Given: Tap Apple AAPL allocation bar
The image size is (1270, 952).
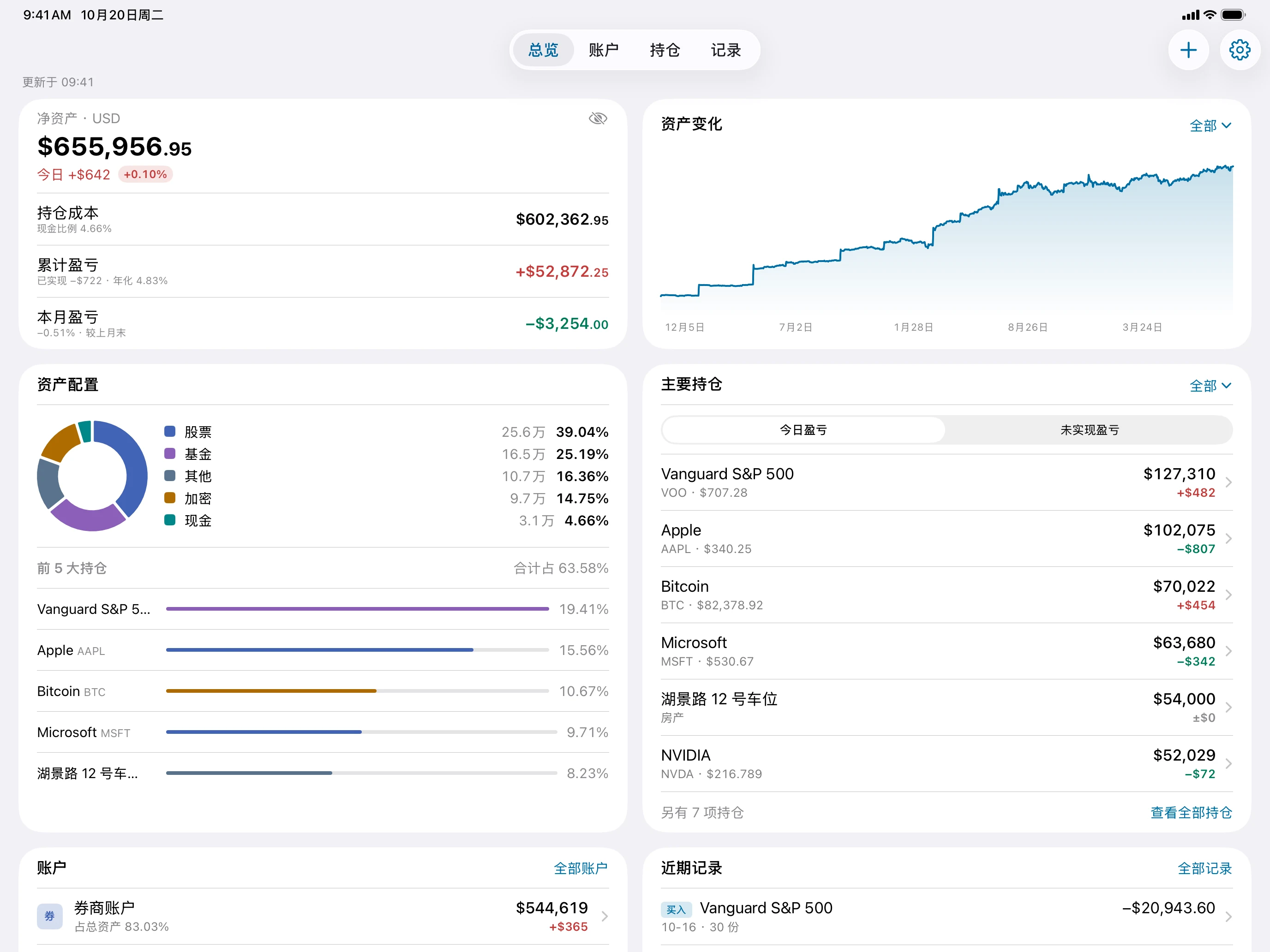Looking at the screenshot, I should (x=357, y=650).
